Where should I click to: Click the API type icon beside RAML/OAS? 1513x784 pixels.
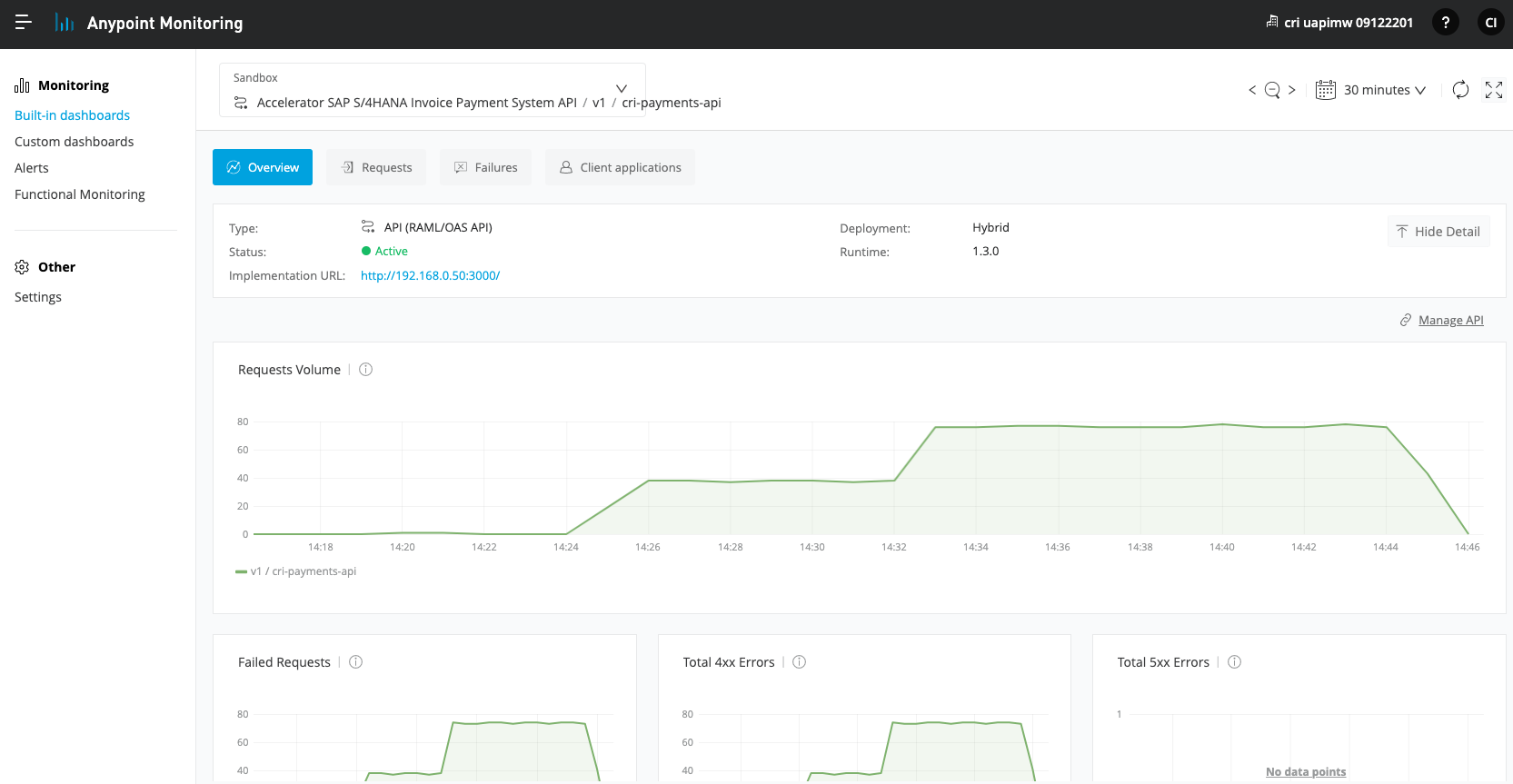click(368, 227)
